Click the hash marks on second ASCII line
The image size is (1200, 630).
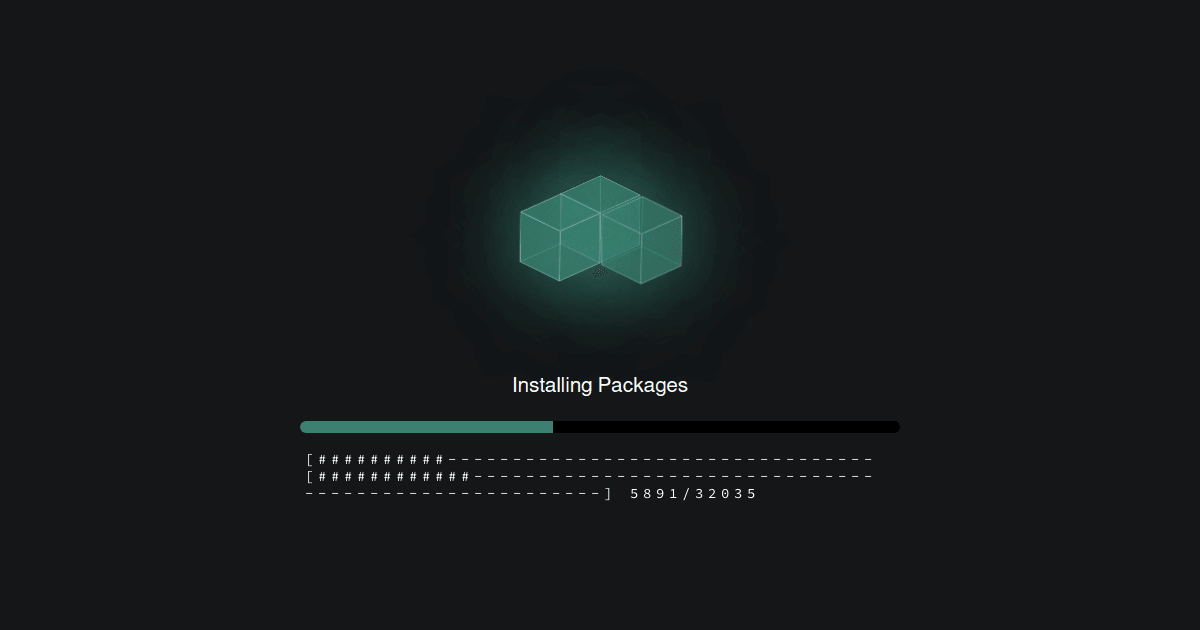click(394, 477)
